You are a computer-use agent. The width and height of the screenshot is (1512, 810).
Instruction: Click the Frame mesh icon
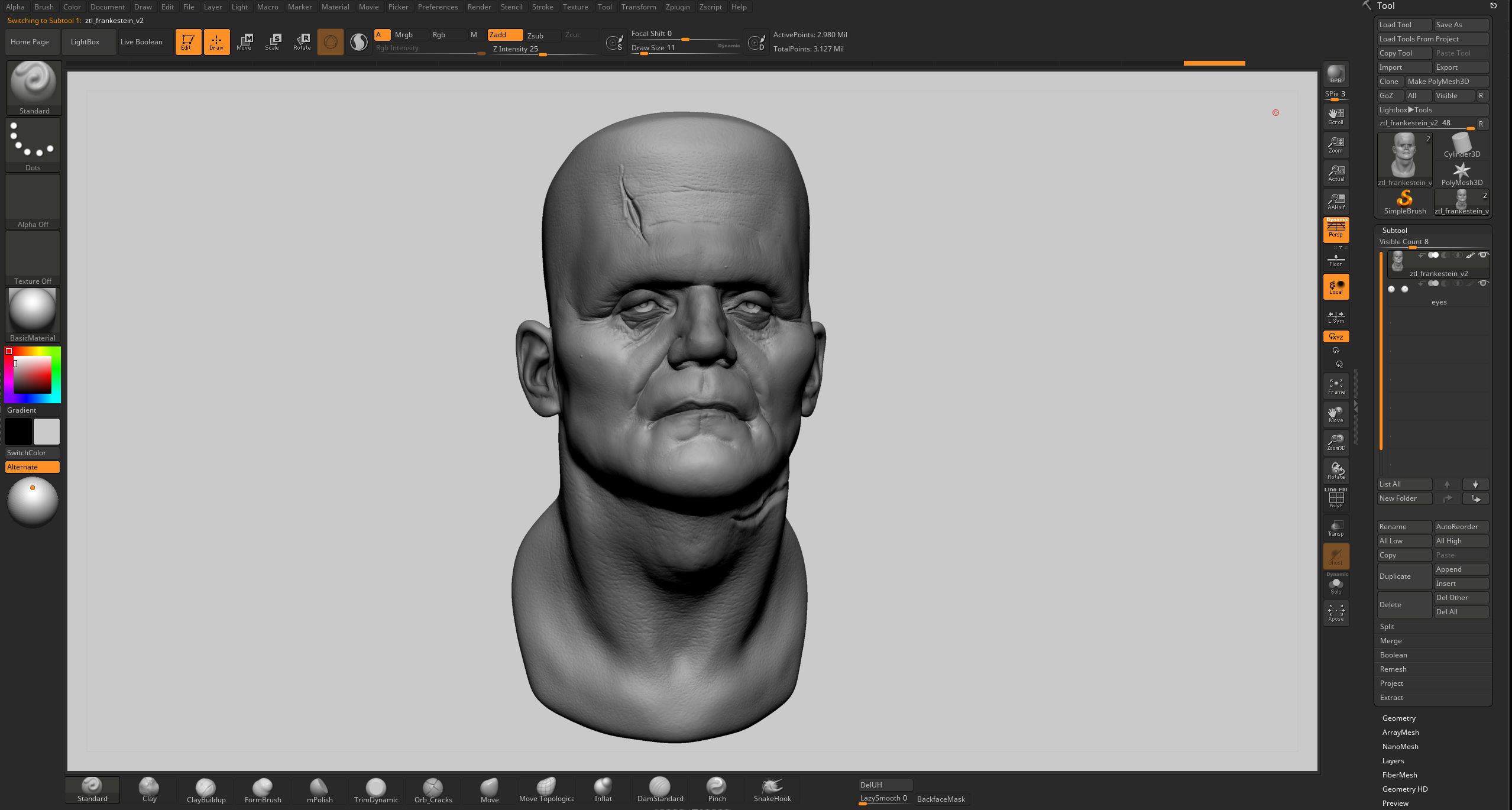[1336, 386]
